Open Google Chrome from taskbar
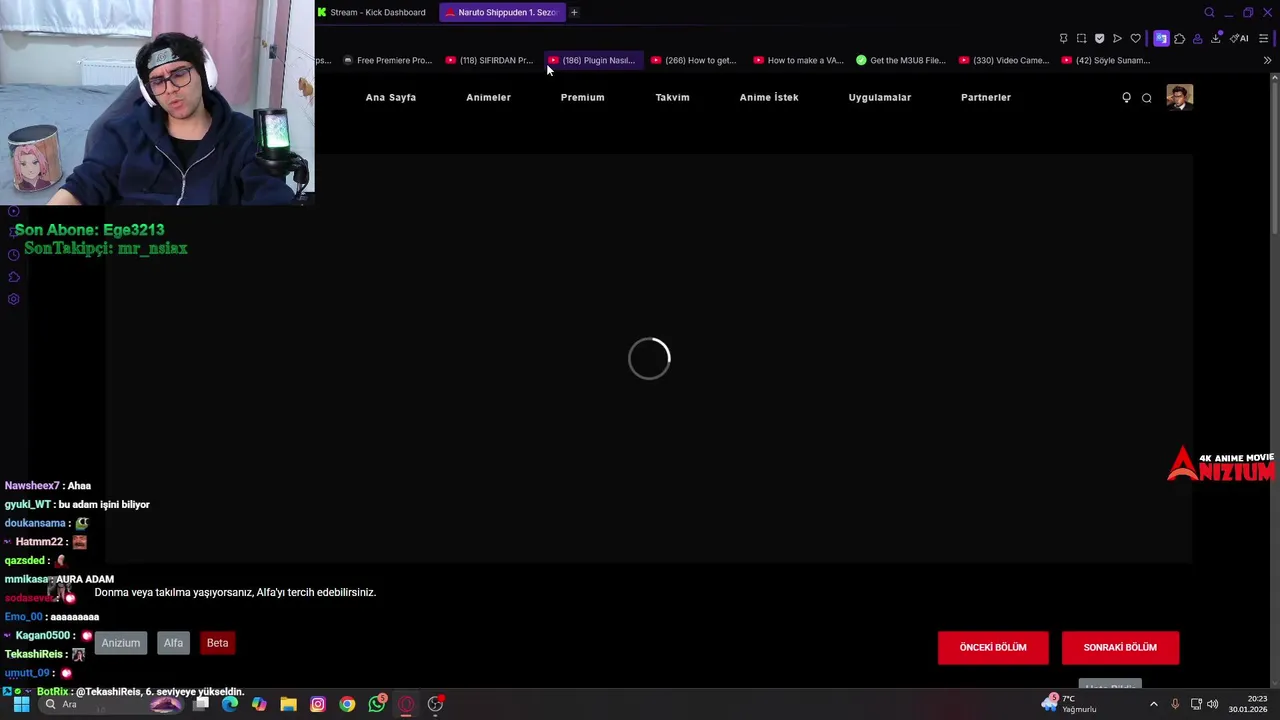 [x=347, y=704]
